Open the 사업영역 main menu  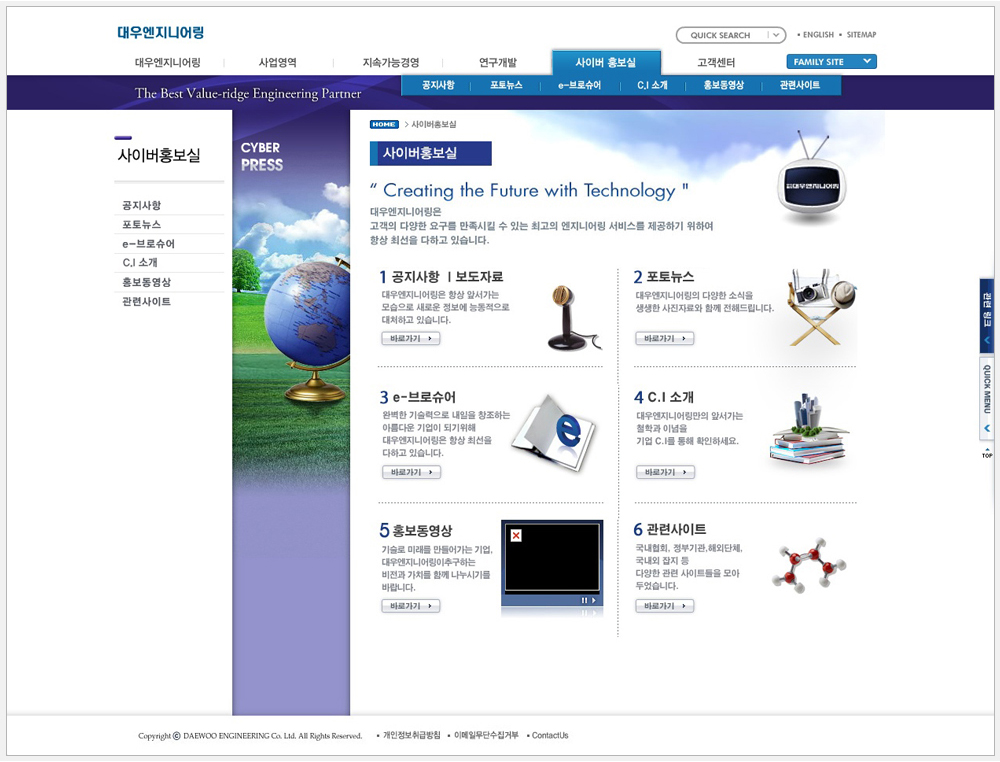(x=278, y=63)
